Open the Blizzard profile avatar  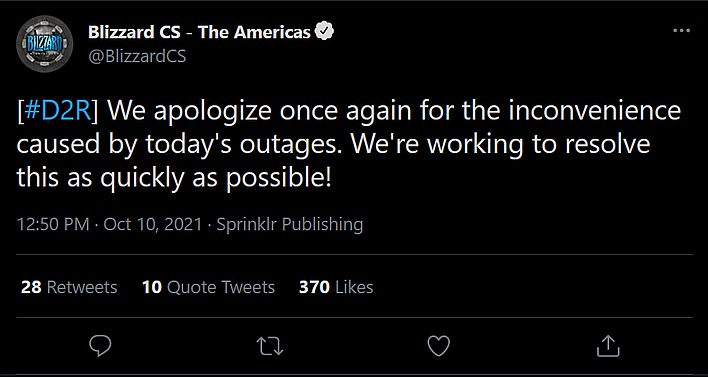[x=44, y=45]
